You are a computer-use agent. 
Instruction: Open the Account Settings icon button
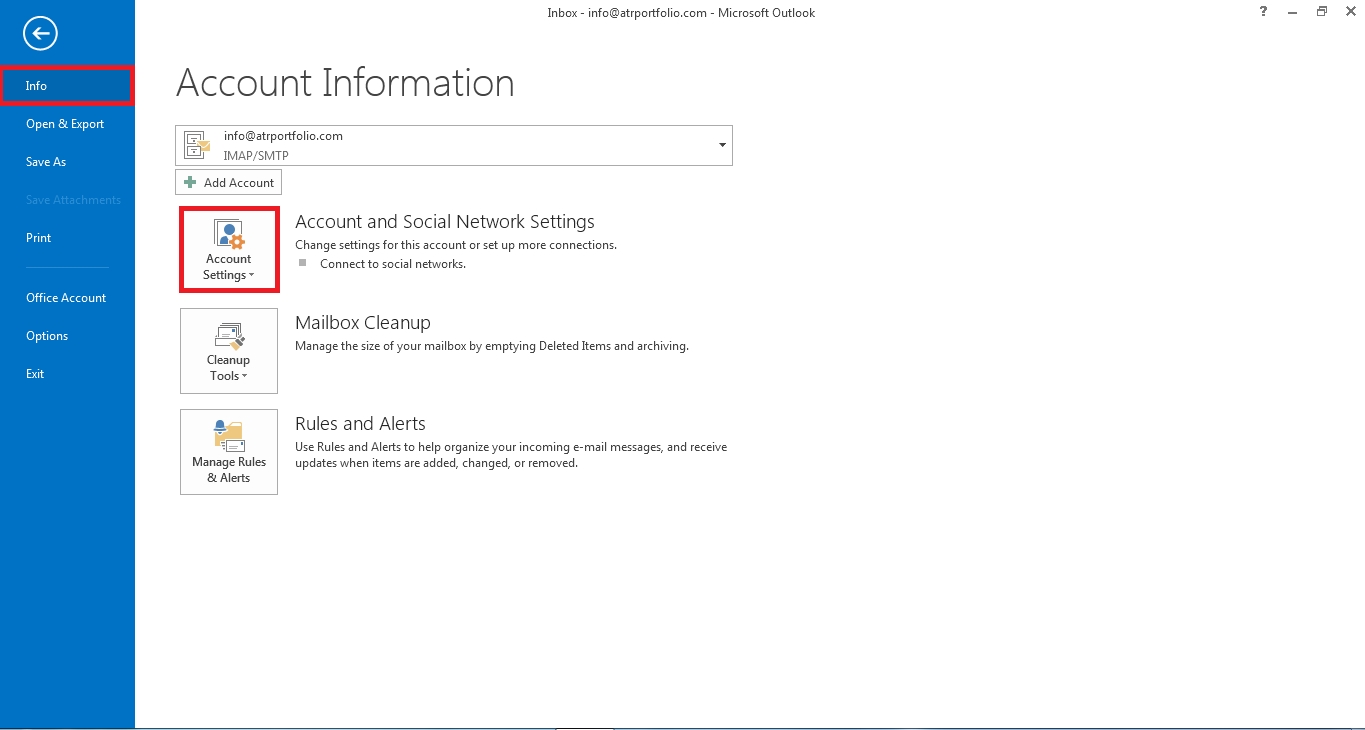tap(229, 235)
